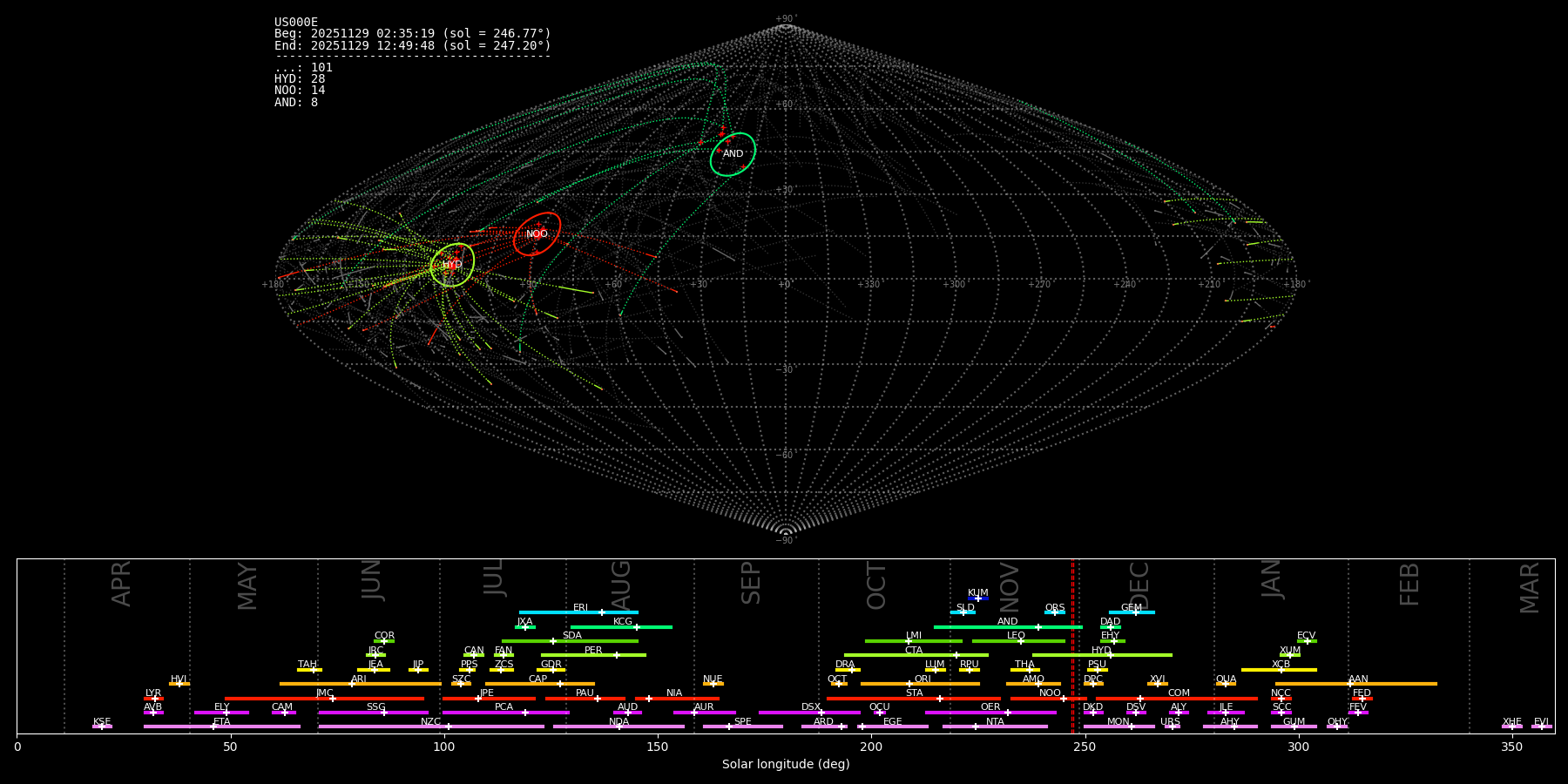Select the red NOO radiant ellipse on sky map
The image size is (1568, 784).
[x=537, y=233]
